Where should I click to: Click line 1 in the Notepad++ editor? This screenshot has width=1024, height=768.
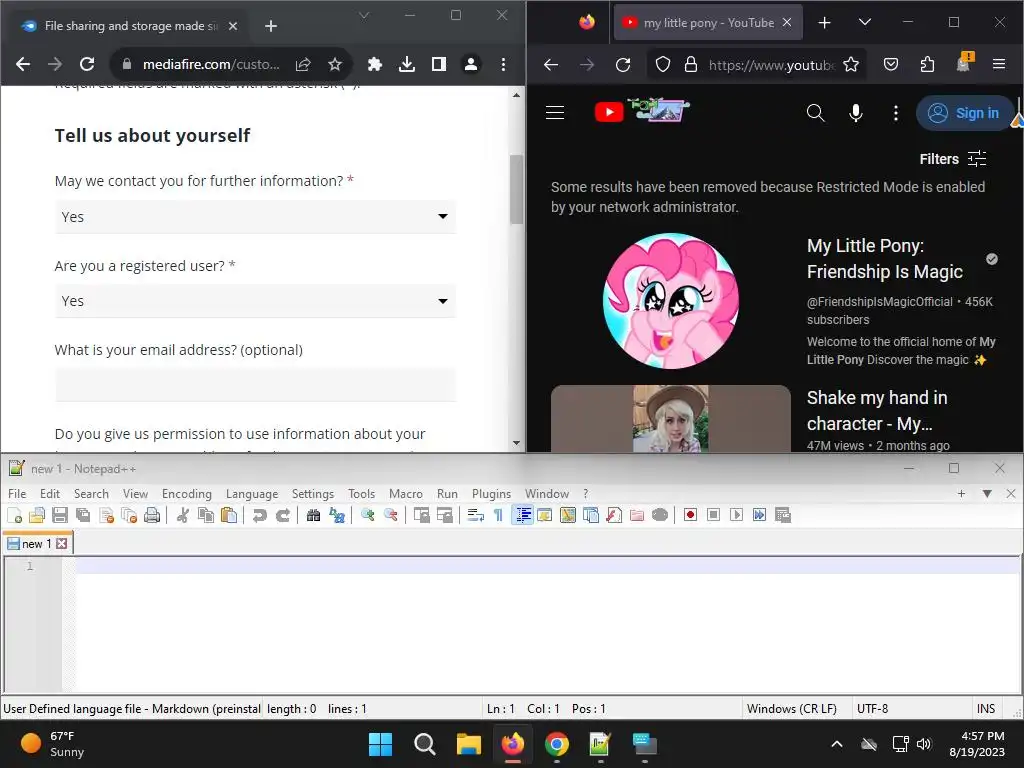[547, 566]
